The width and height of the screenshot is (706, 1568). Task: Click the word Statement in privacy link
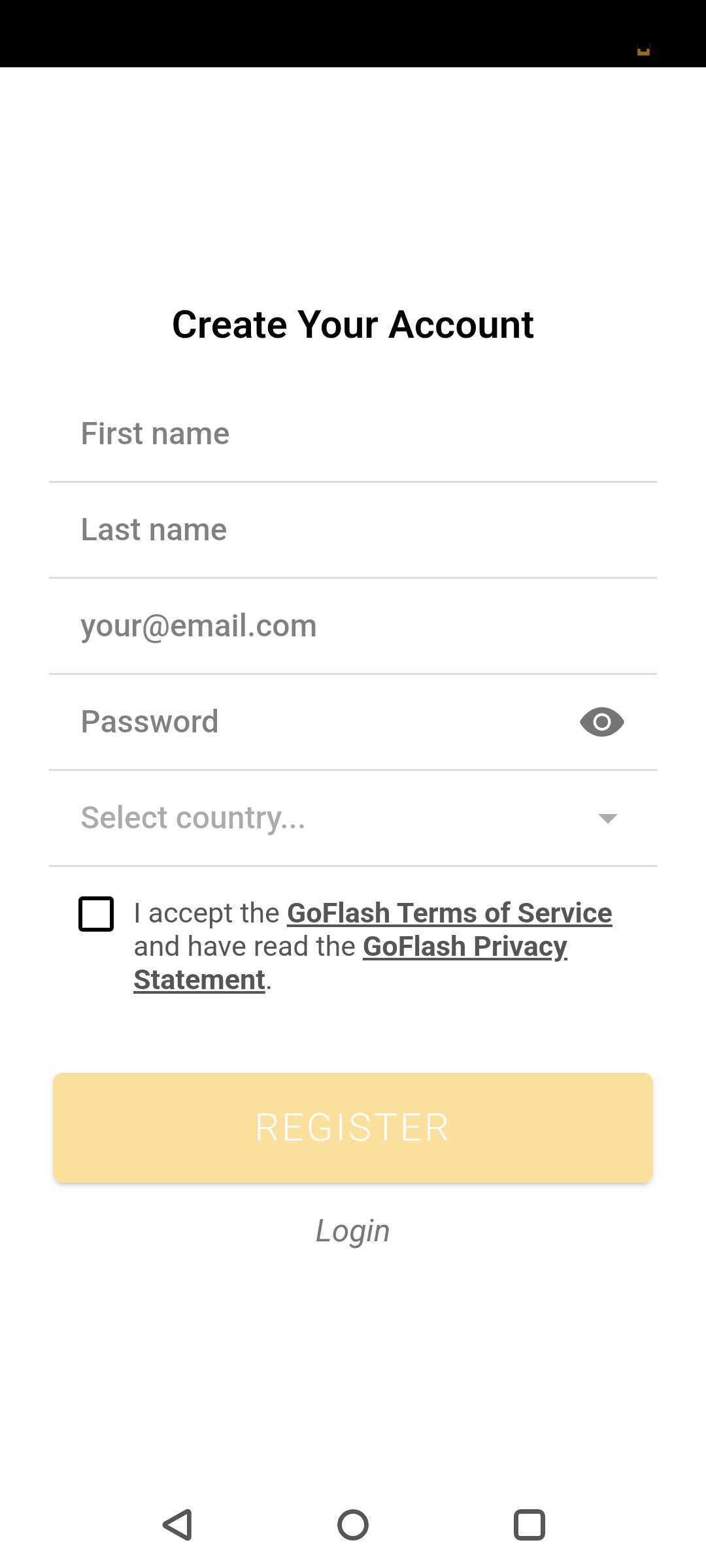(x=199, y=980)
